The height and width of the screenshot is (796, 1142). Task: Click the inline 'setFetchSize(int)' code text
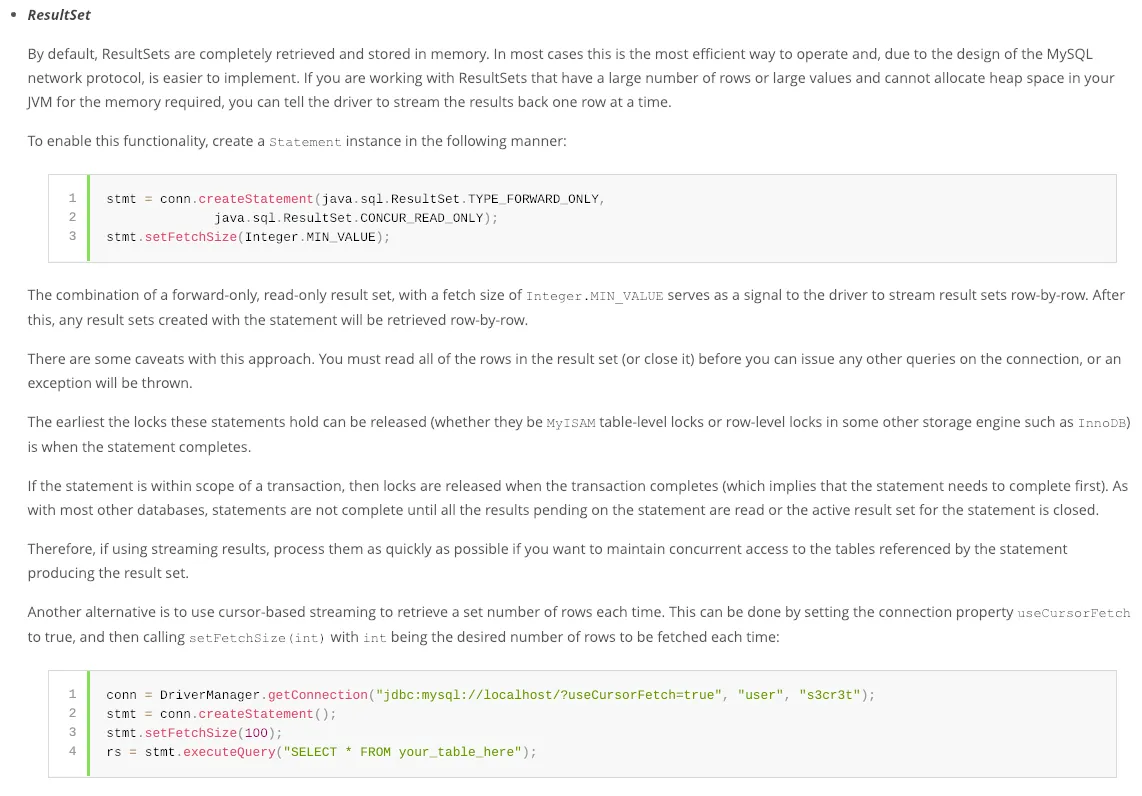[x=257, y=638]
